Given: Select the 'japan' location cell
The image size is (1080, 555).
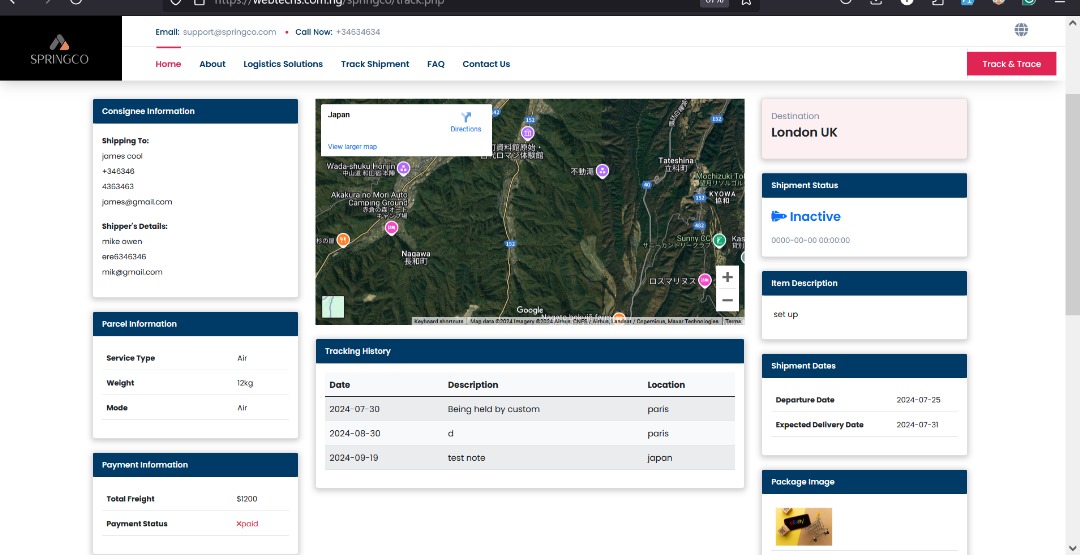Looking at the screenshot, I should 660,458.
